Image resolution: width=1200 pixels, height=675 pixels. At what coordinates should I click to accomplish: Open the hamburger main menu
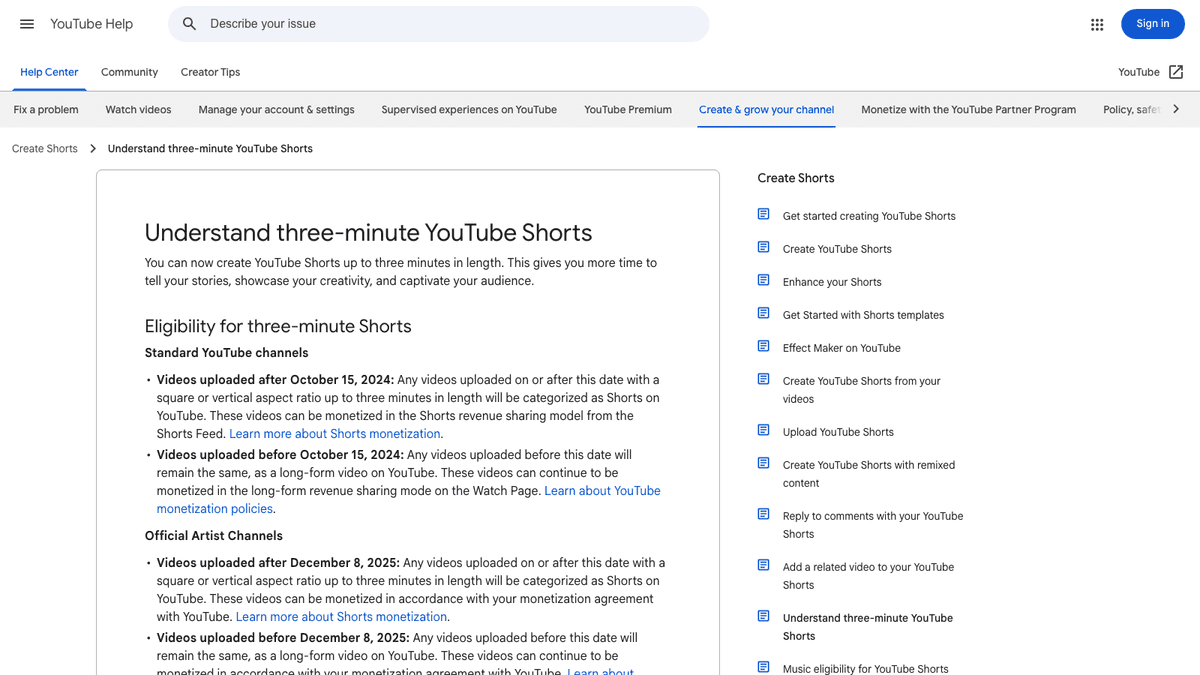point(27,24)
